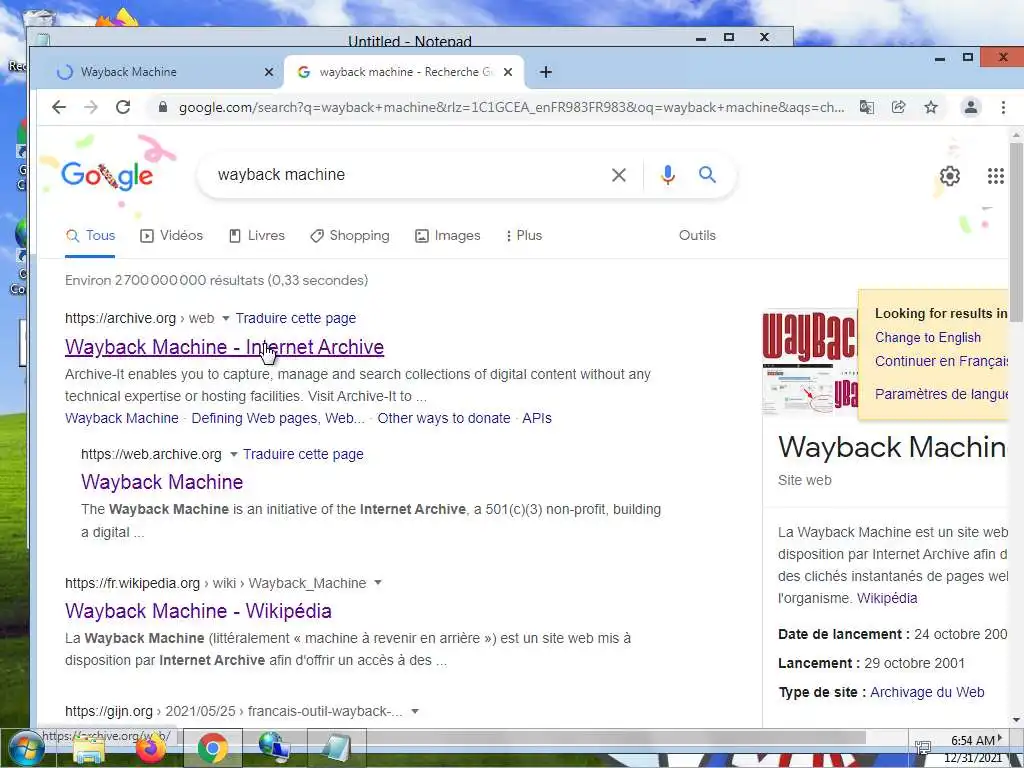
Task: Clear the search box with the X icon
Action: 618,175
